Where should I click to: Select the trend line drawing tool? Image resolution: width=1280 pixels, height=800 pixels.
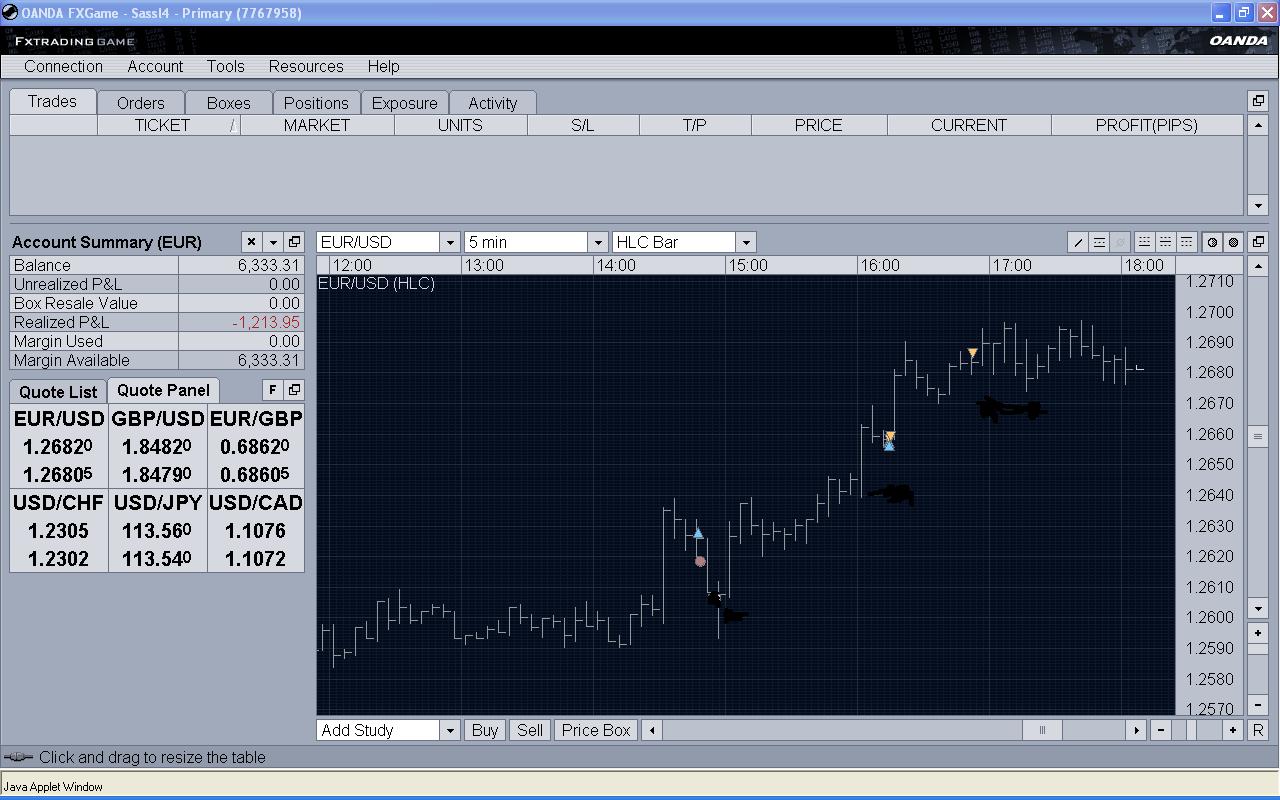[1078, 242]
